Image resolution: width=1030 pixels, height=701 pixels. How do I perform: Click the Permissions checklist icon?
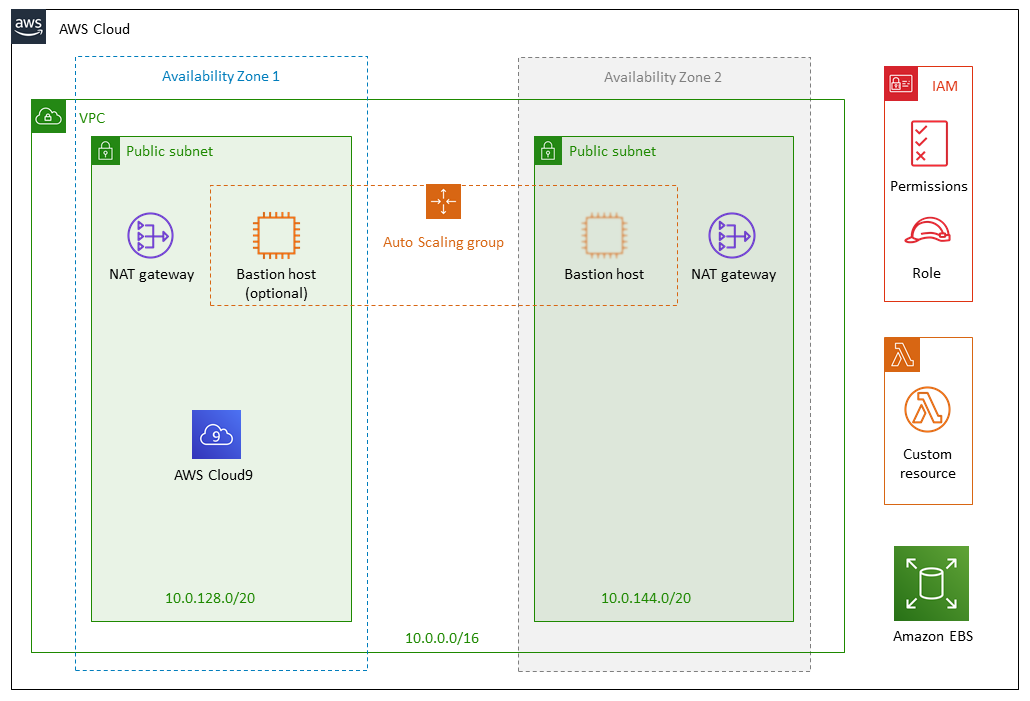(x=928, y=142)
